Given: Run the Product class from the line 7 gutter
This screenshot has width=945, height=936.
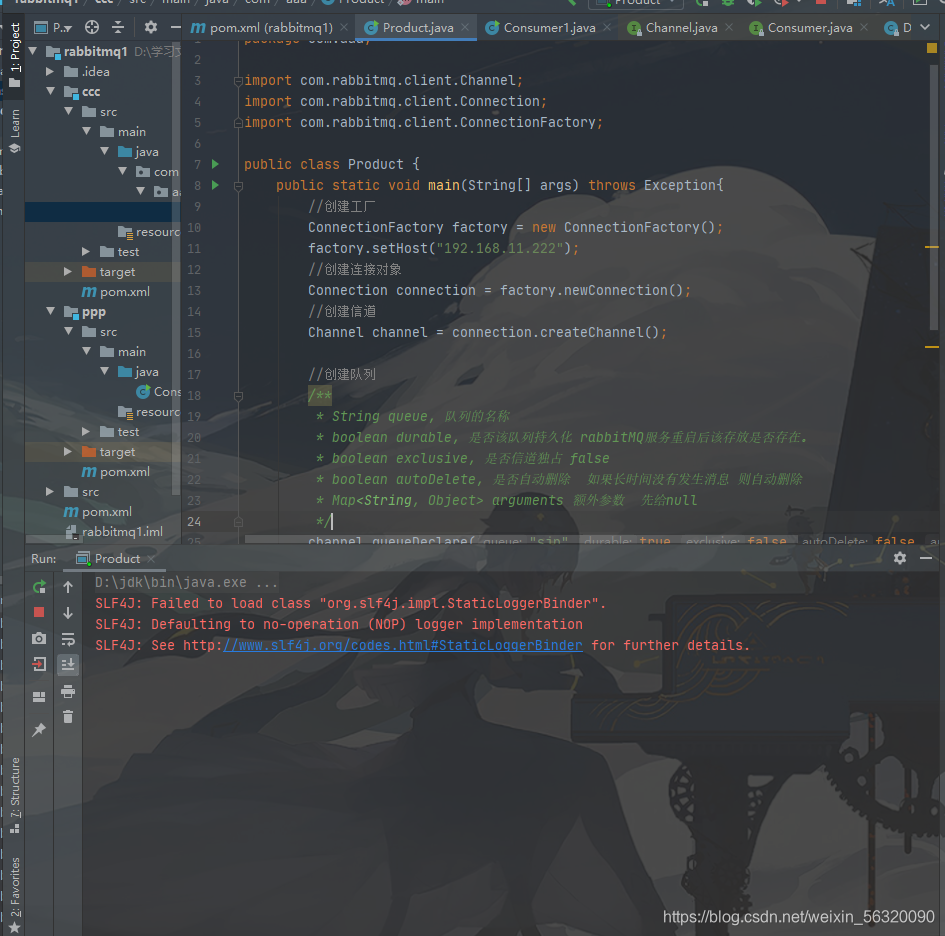Looking at the screenshot, I should 215,164.
